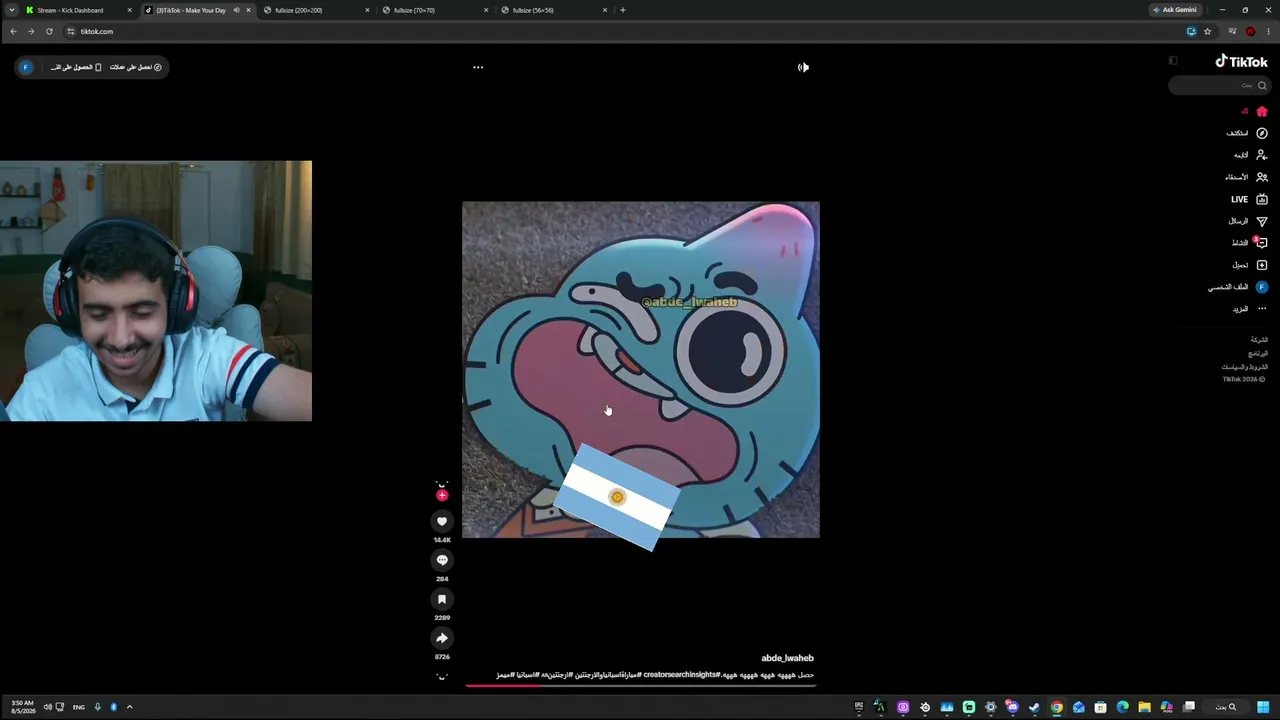Viewport: 1280px width, 720px height.
Task: Share the video with arrow icon
Action: click(x=442, y=638)
